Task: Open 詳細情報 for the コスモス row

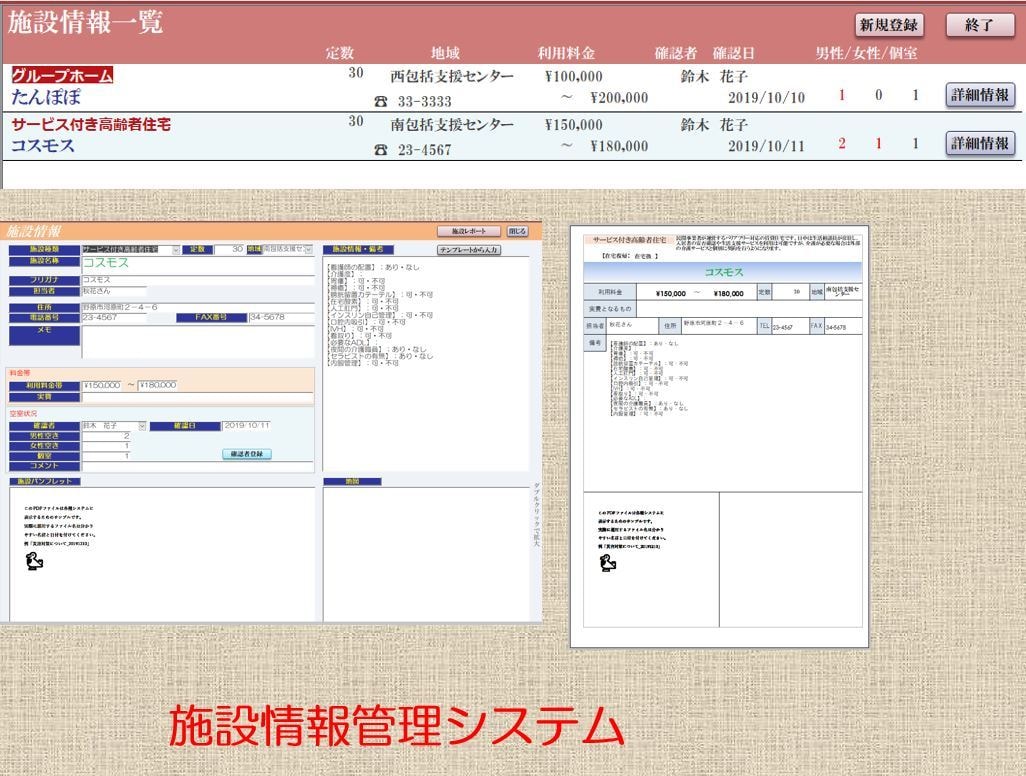Action: tap(980, 143)
